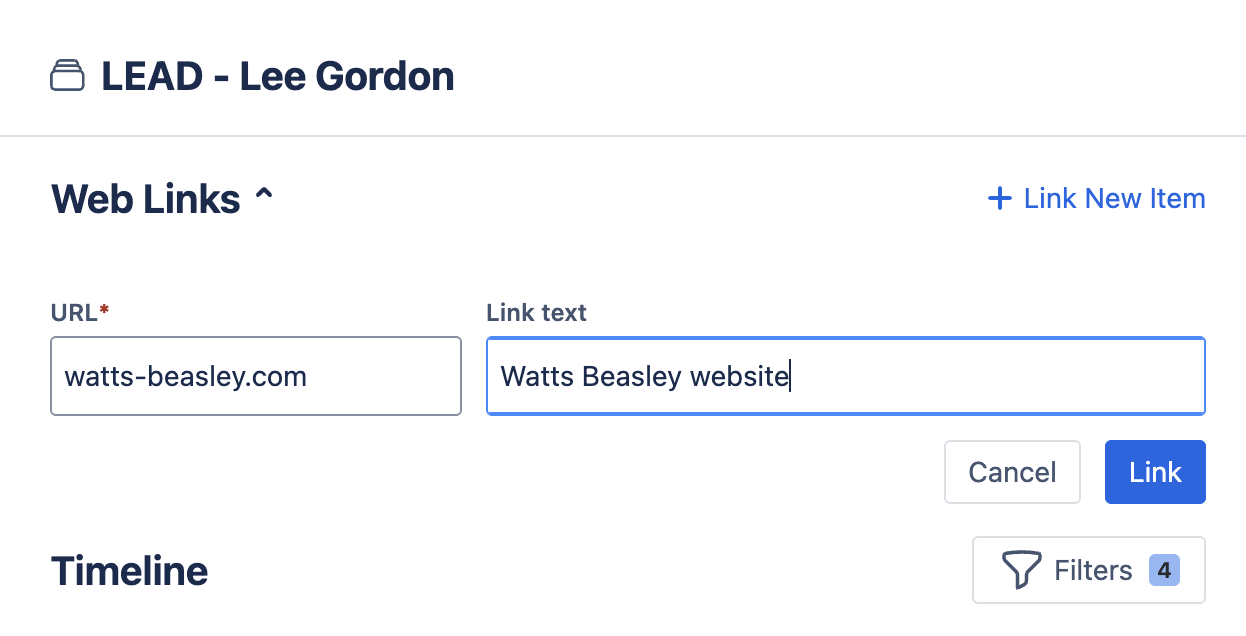Open the Filters dropdown button

(1088, 571)
